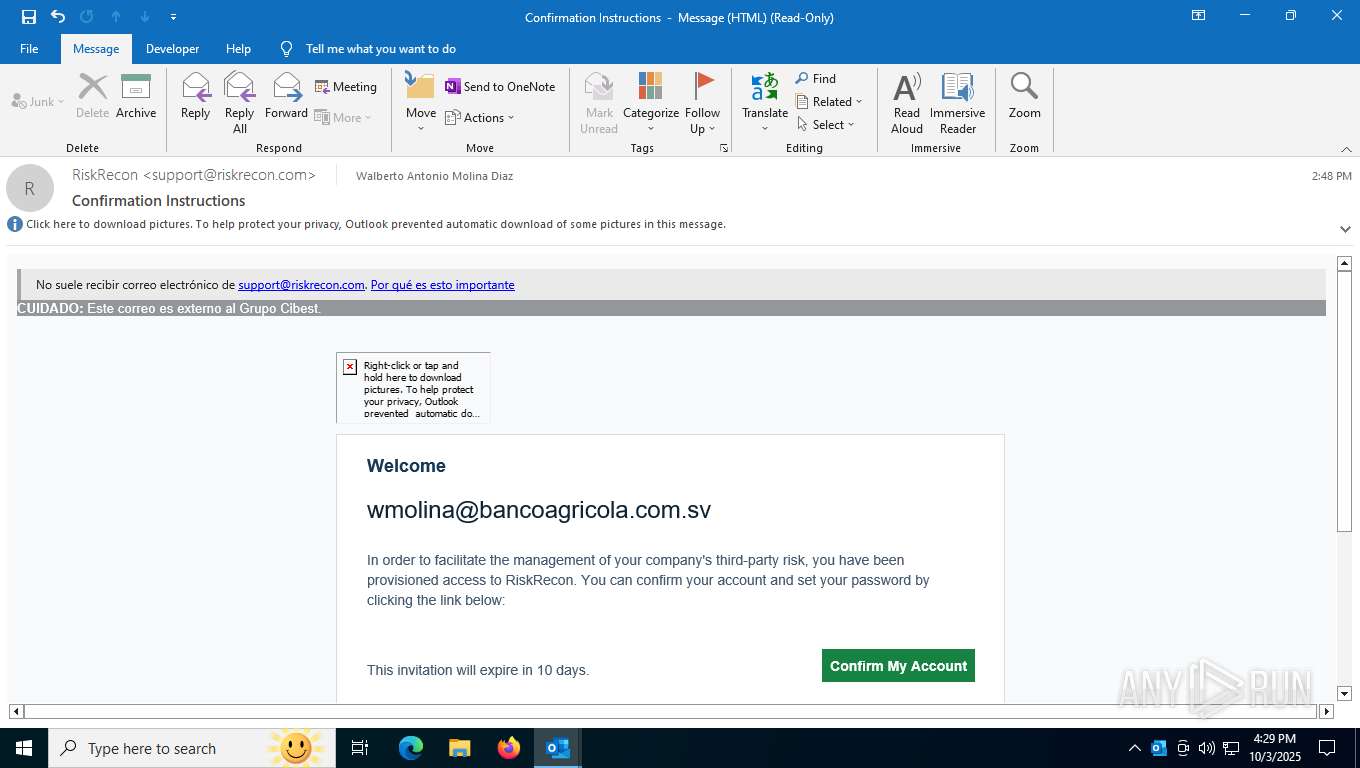Launch Microsoft Edge from the taskbar
1360x768 pixels.
[411, 748]
